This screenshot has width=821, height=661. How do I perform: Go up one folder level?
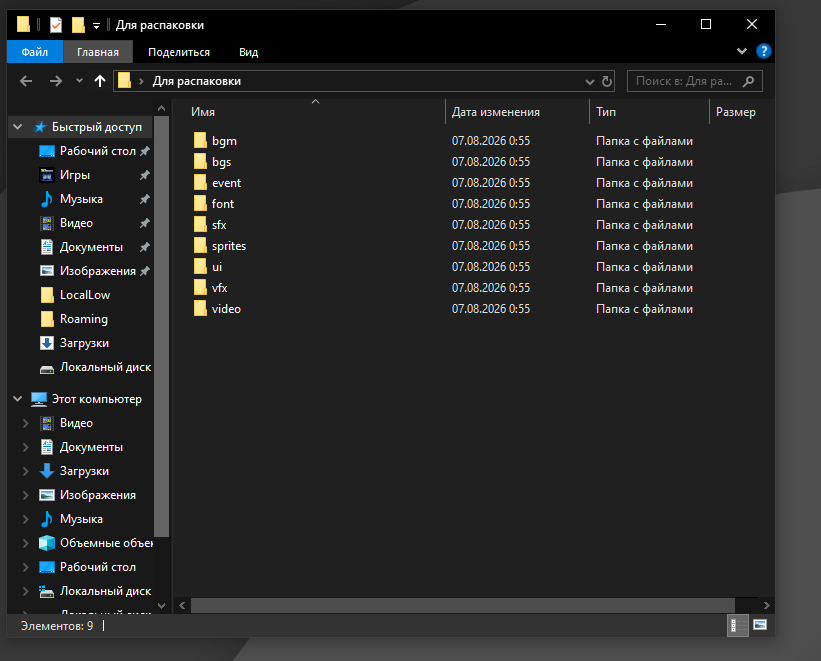tap(99, 81)
